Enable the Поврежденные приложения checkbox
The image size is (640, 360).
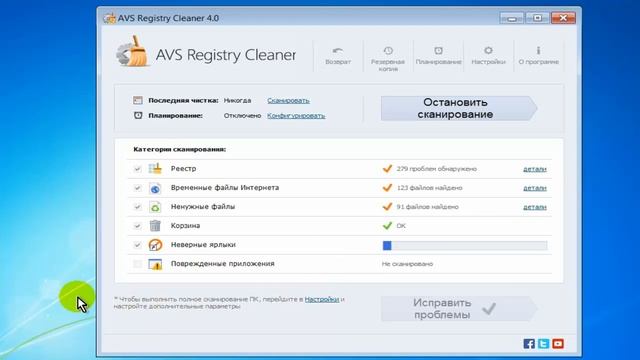(137, 264)
